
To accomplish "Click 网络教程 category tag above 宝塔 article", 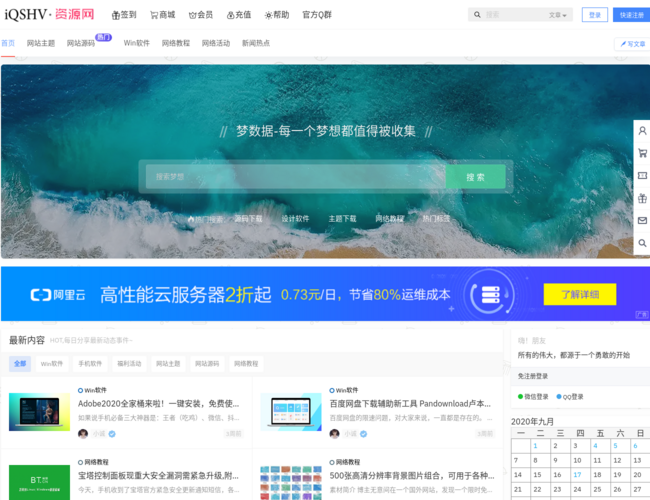I will click(x=93, y=462).
